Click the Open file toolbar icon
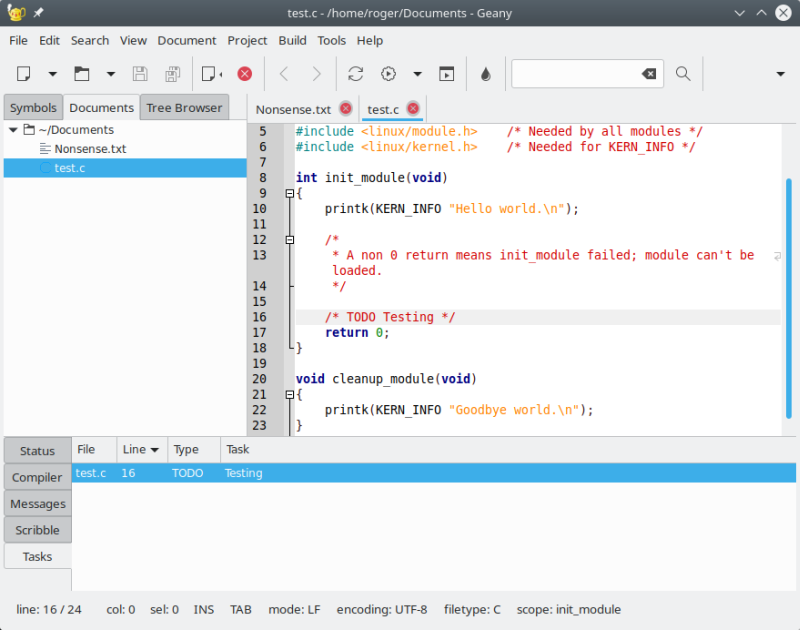The height and width of the screenshot is (630, 800). tap(82, 74)
